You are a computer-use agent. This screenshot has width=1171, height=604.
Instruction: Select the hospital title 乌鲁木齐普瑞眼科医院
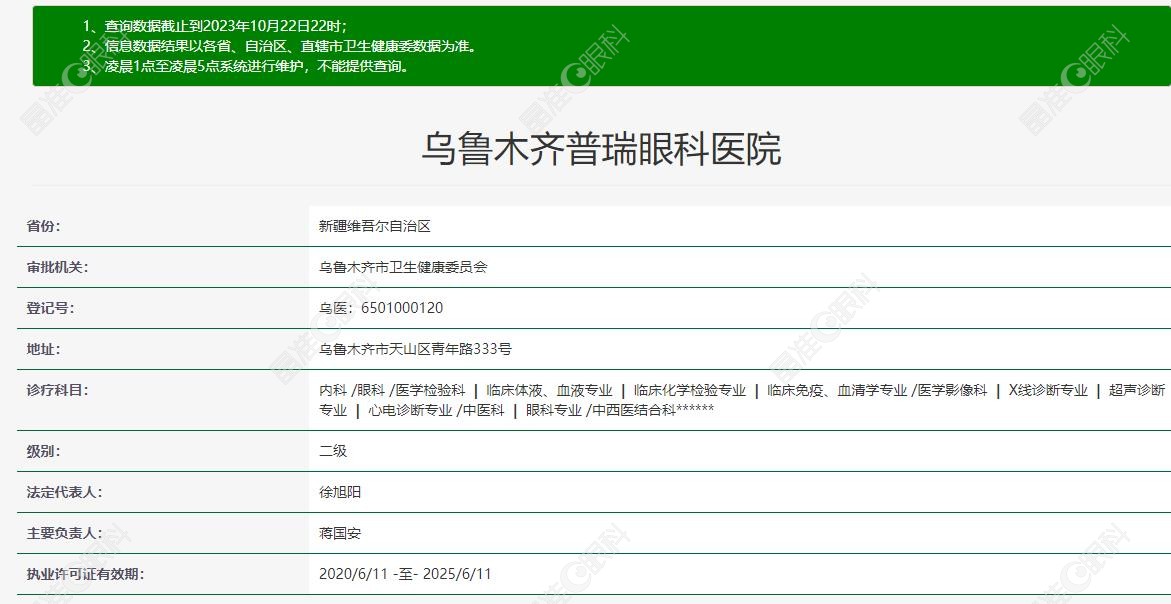[x=601, y=149]
